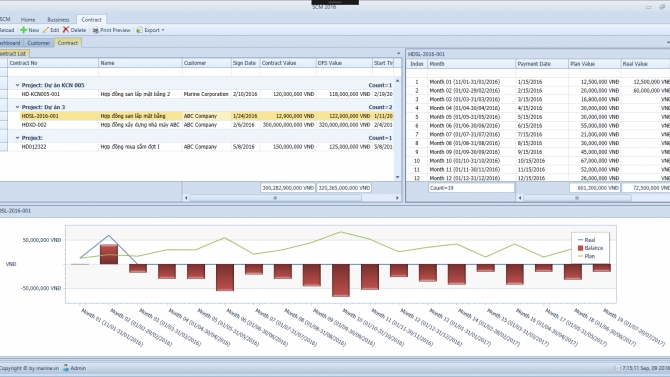Select the Contract ribbon tab
This screenshot has width=670, height=377.
click(91, 19)
